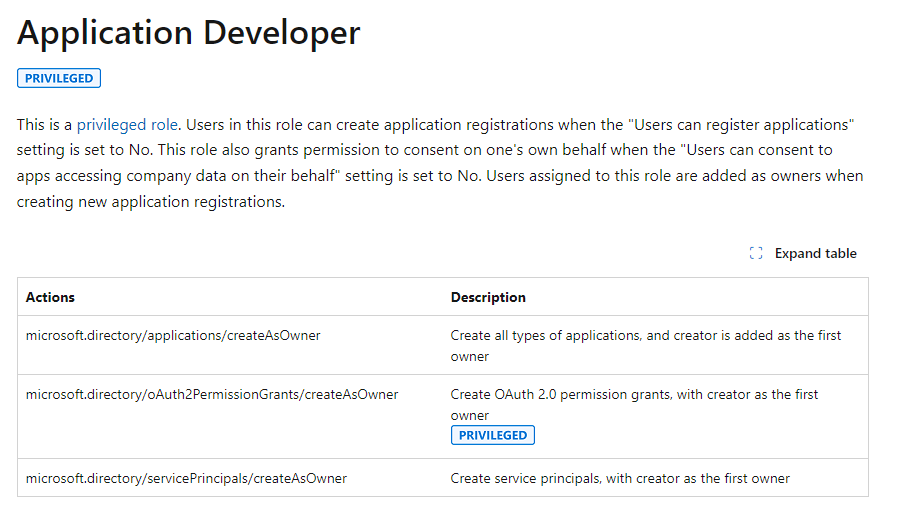Click 'Create service principals' description

coord(620,478)
